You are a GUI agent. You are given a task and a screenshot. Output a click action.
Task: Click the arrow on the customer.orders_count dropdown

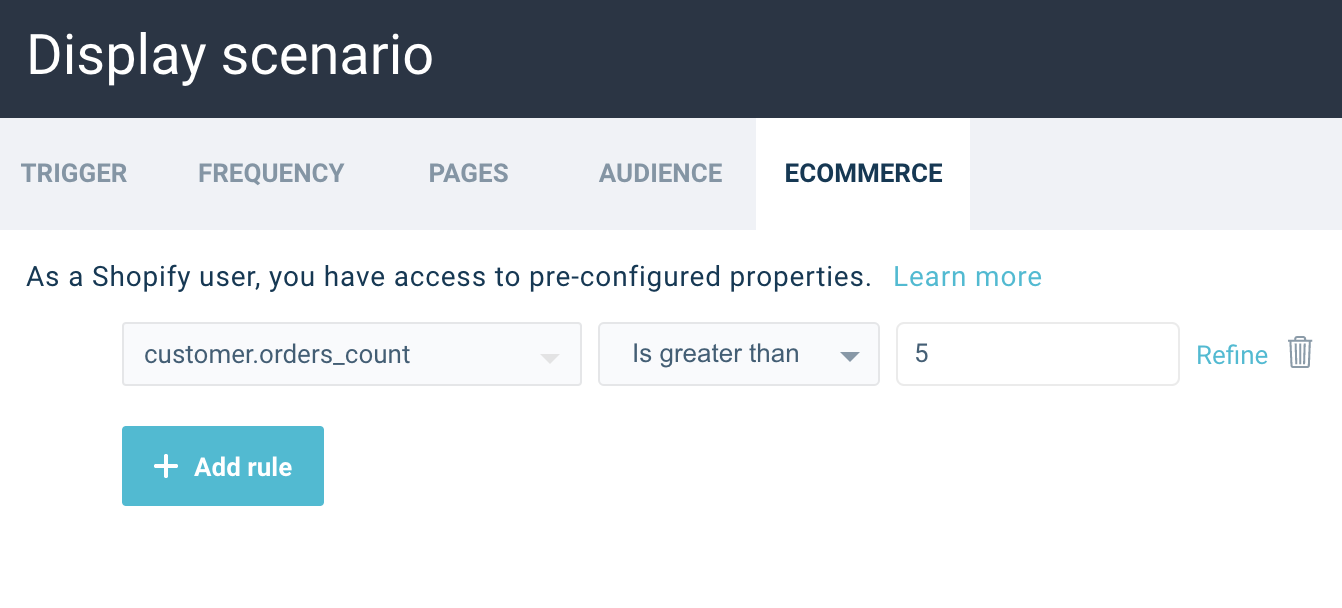(x=549, y=357)
